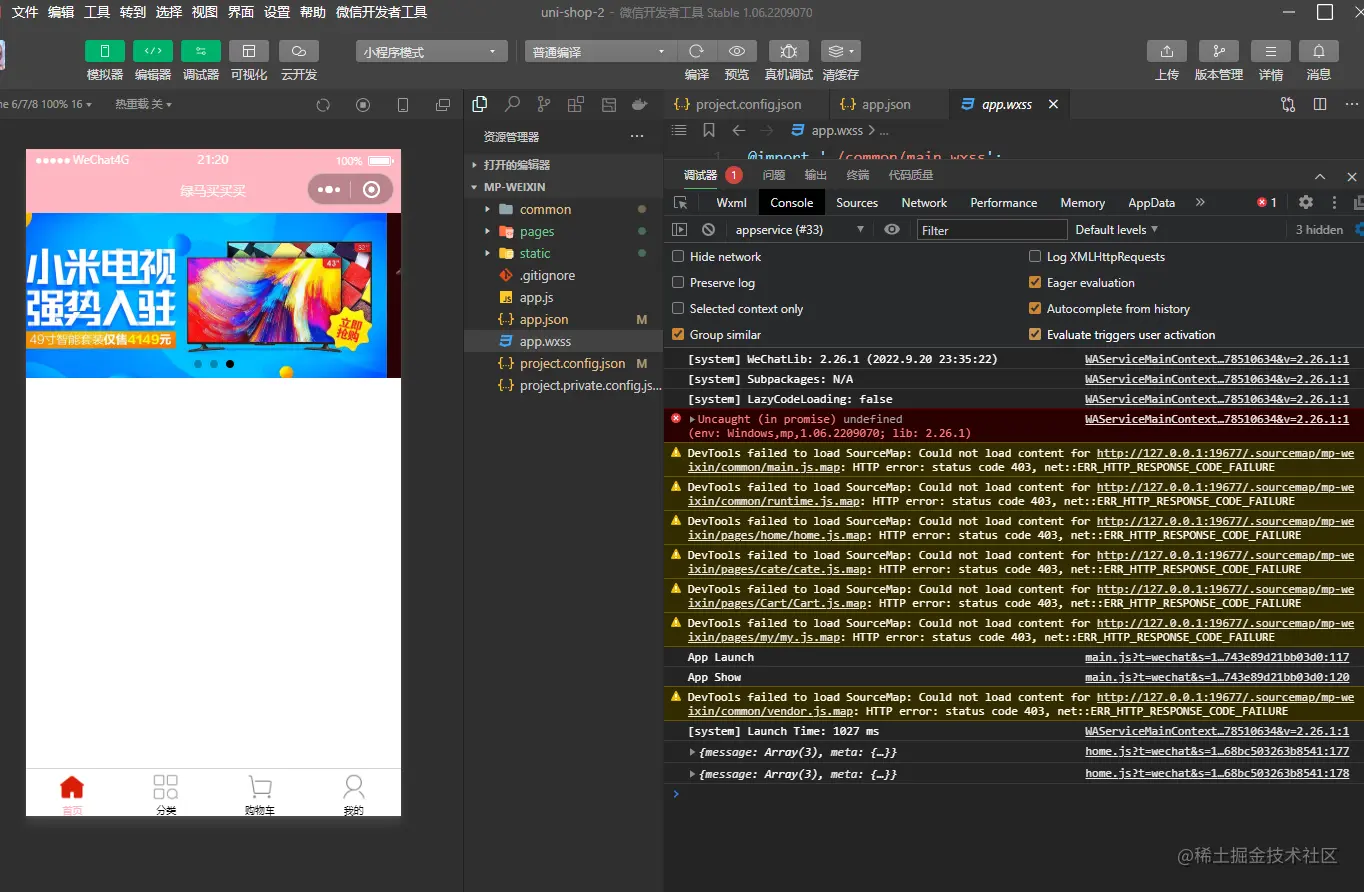Image resolution: width=1364 pixels, height=892 pixels.
Task: Open the Messages (消息) bell icon
Action: tap(1319, 51)
